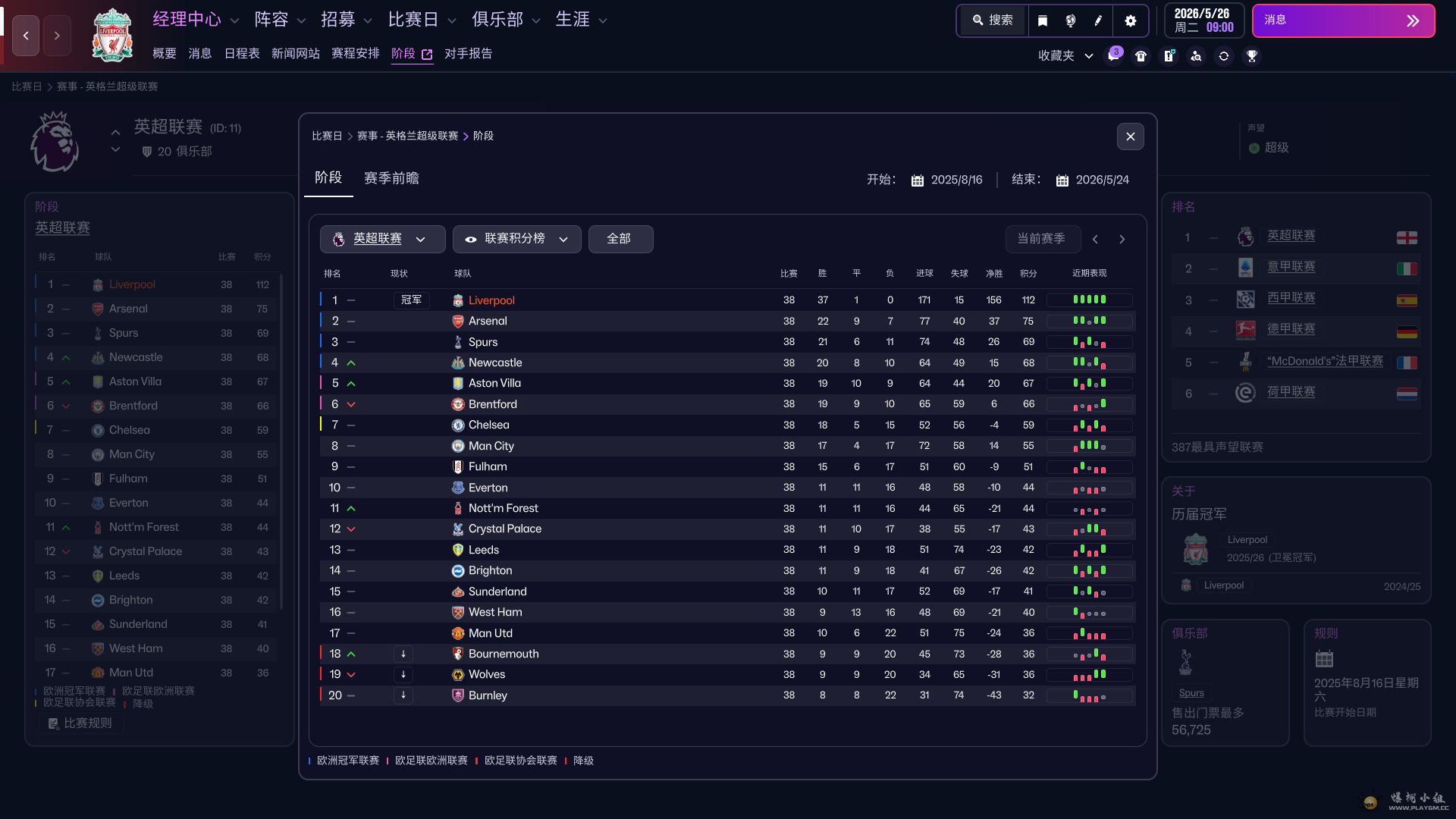Open the settings gear icon
Viewport: 1456px width, 819px height.
(1131, 20)
